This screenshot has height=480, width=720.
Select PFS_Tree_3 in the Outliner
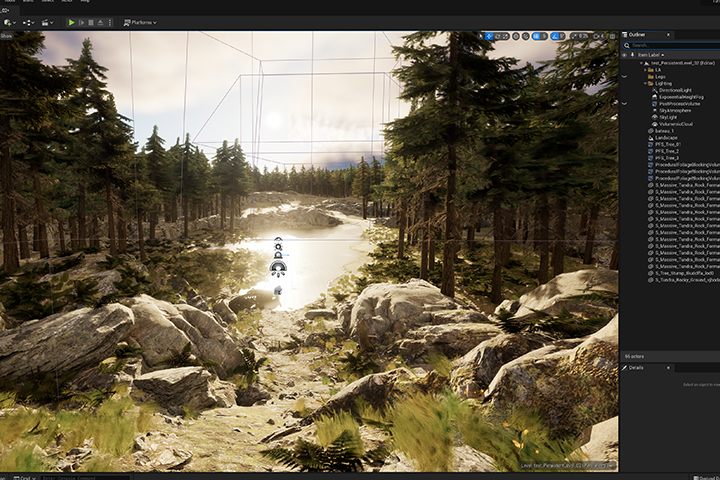pos(667,158)
